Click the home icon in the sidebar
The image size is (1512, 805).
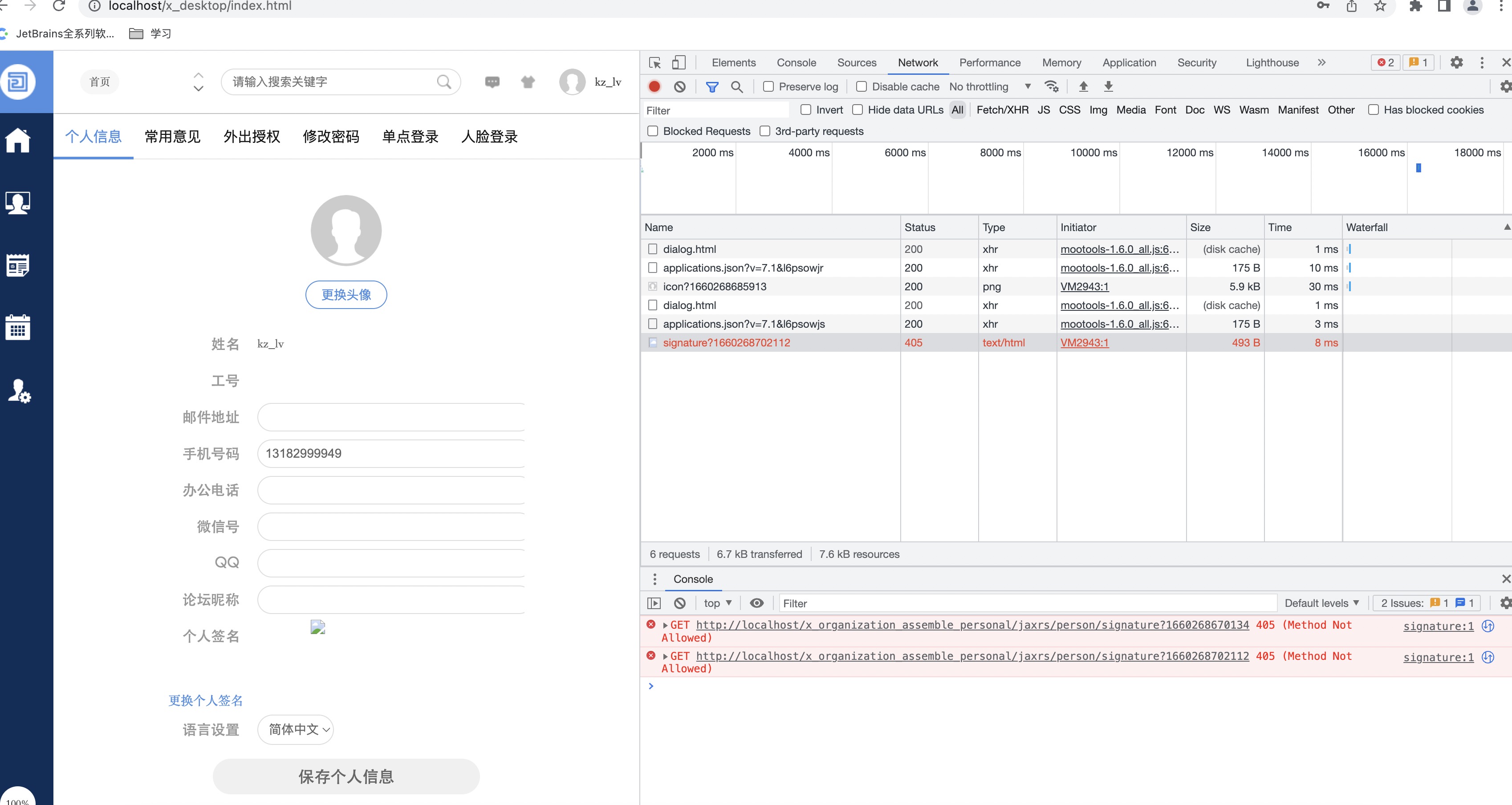click(18, 140)
